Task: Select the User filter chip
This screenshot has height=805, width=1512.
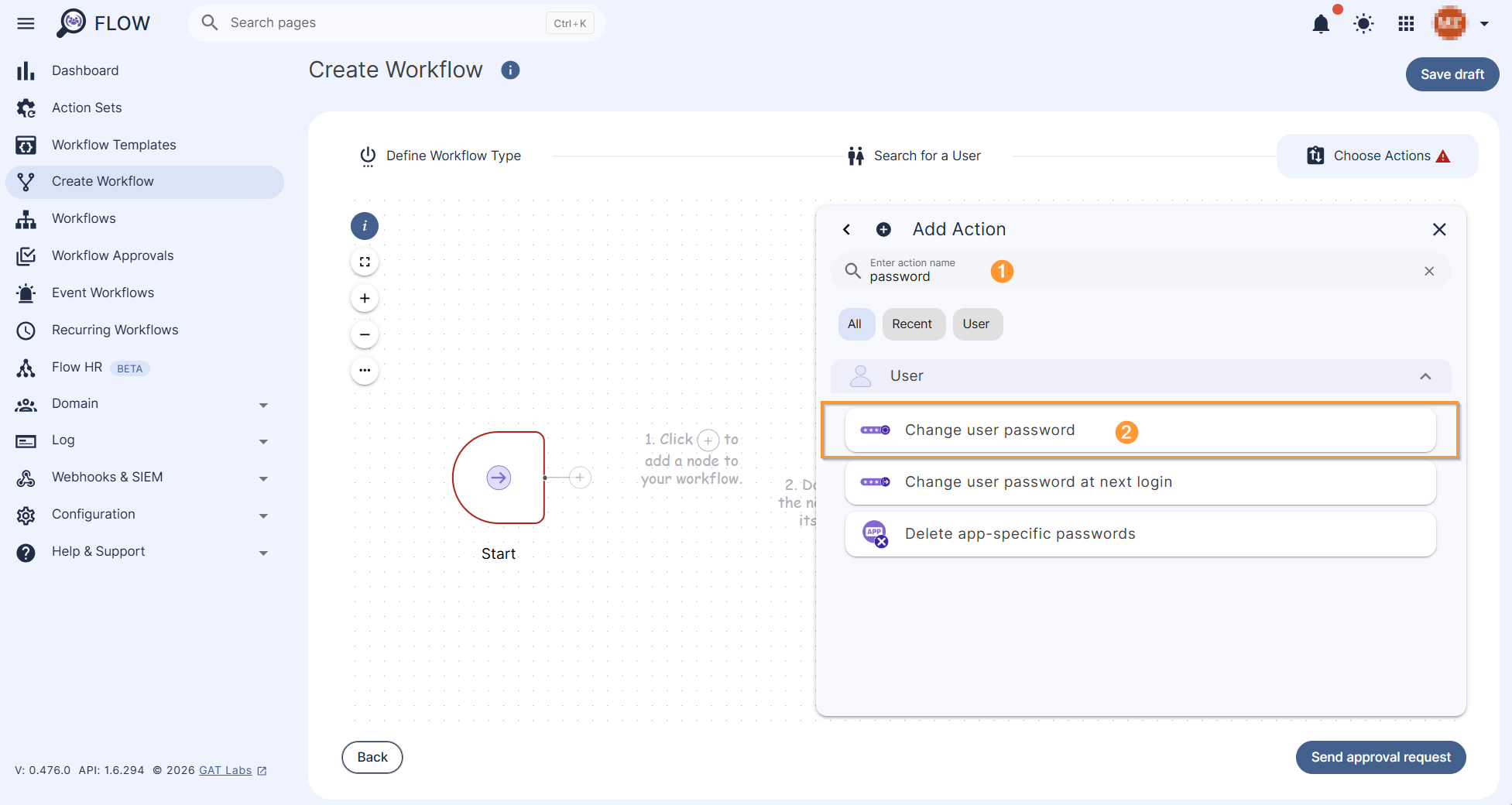Action: click(976, 324)
